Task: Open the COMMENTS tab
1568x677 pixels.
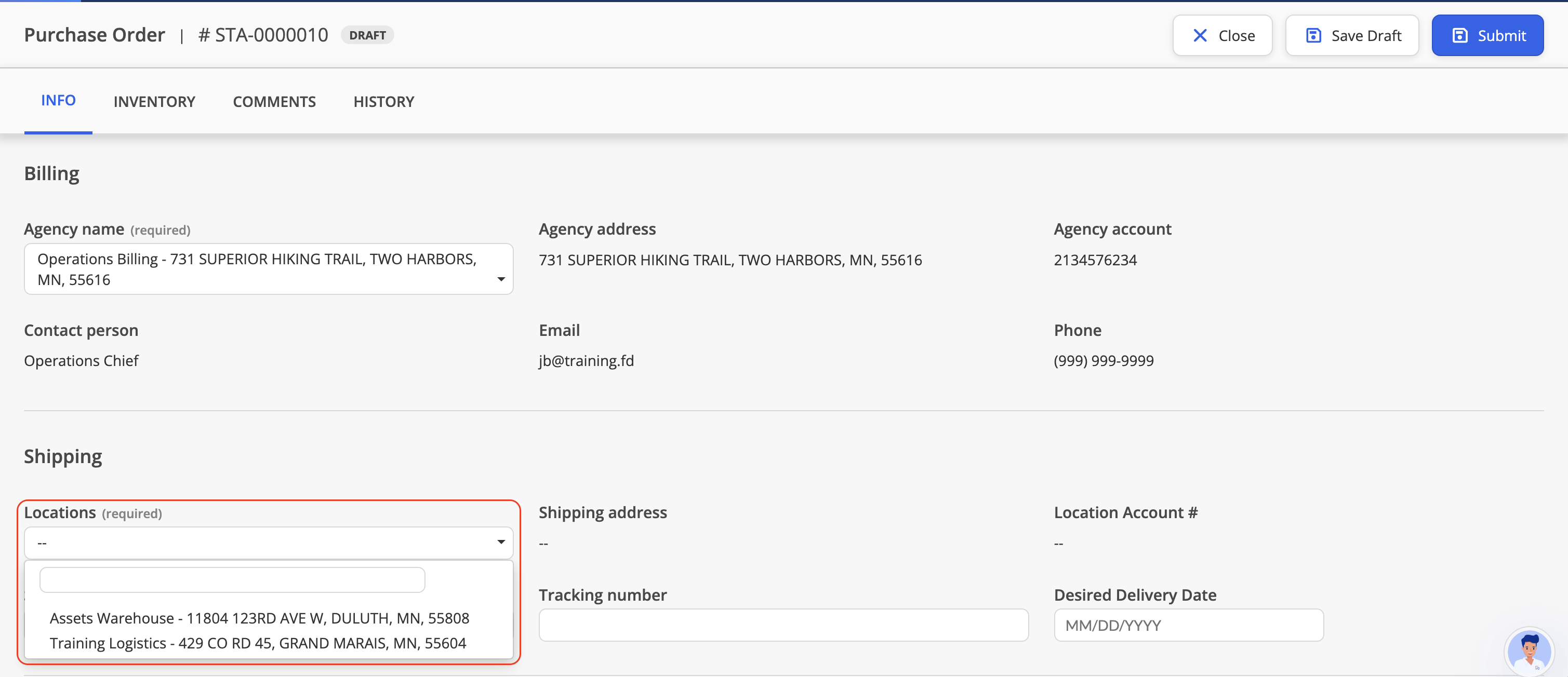Action: 274,102
